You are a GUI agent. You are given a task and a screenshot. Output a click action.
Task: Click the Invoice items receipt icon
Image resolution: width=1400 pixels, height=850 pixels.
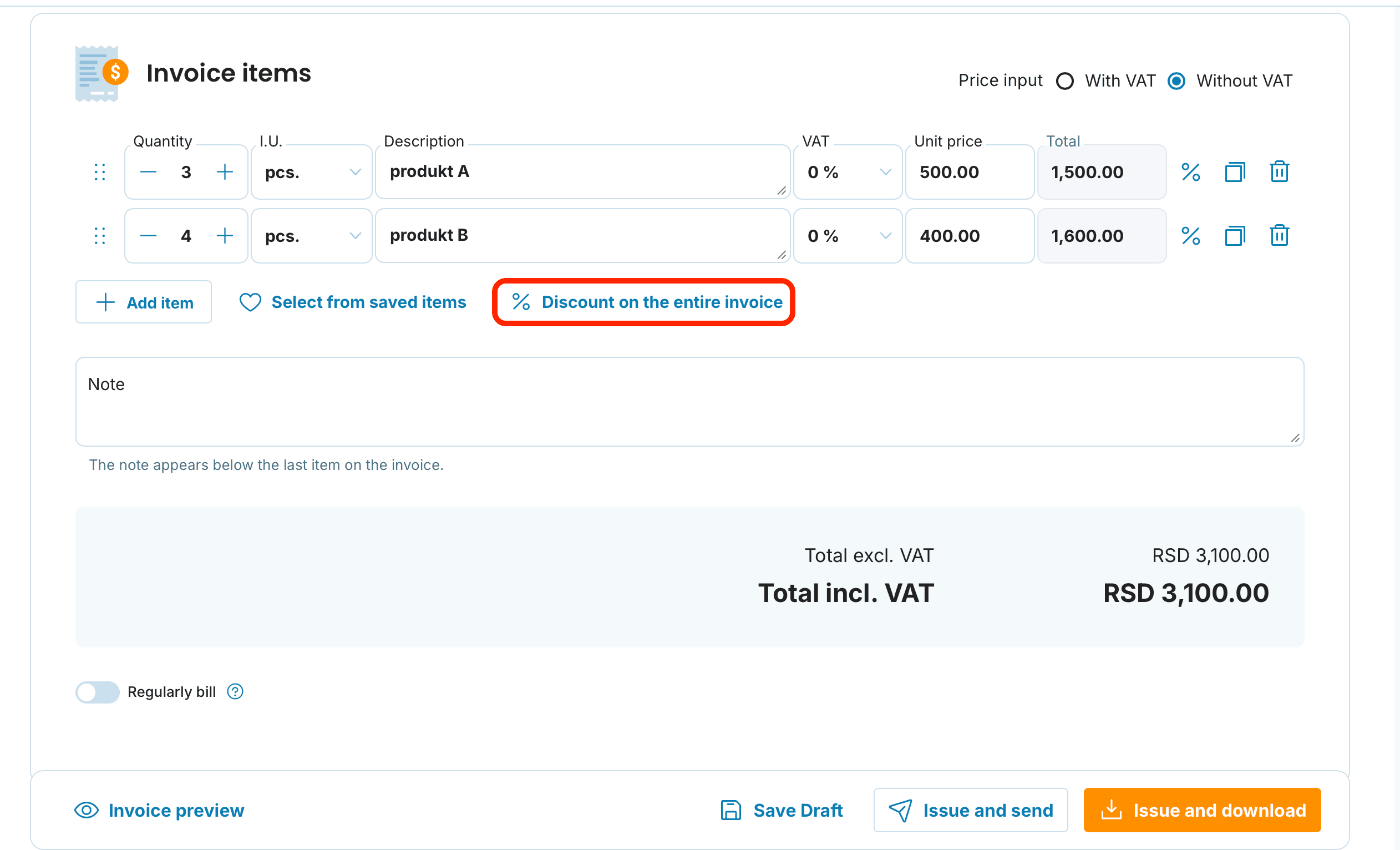click(102, 74)
